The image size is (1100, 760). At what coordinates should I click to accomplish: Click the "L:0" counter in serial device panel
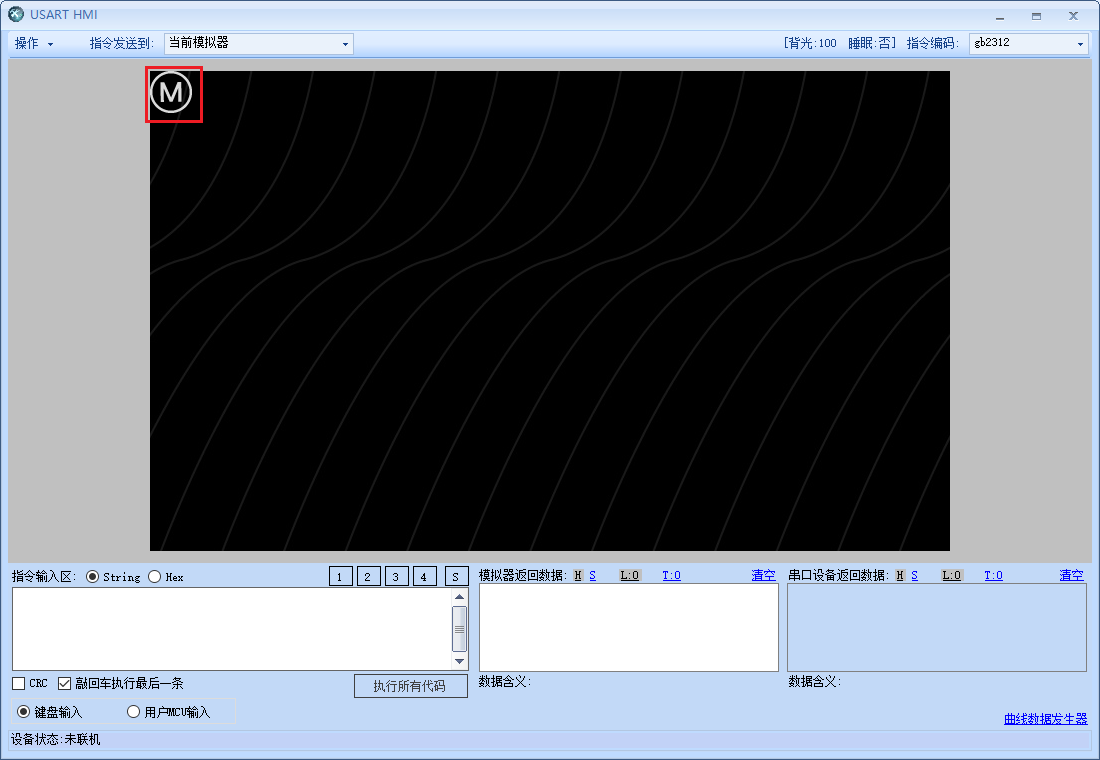952,575
